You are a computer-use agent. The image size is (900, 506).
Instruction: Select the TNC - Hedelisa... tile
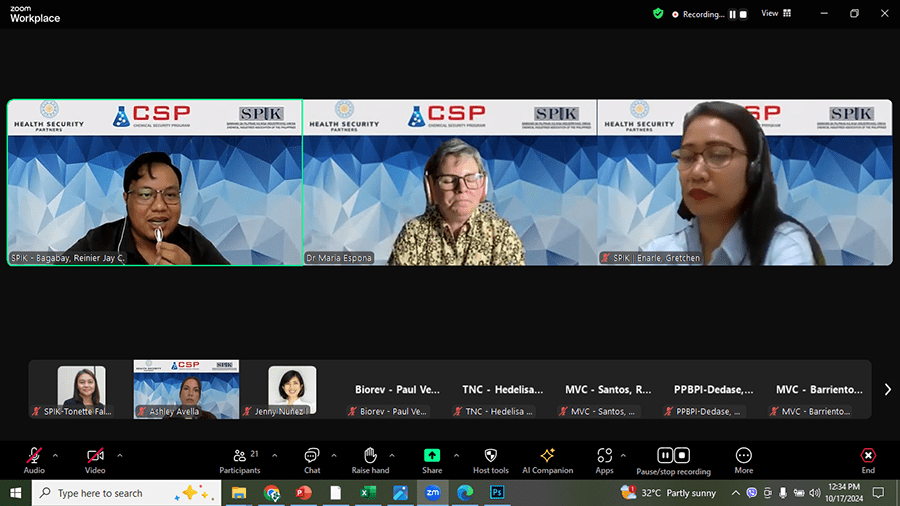(502, 390)
